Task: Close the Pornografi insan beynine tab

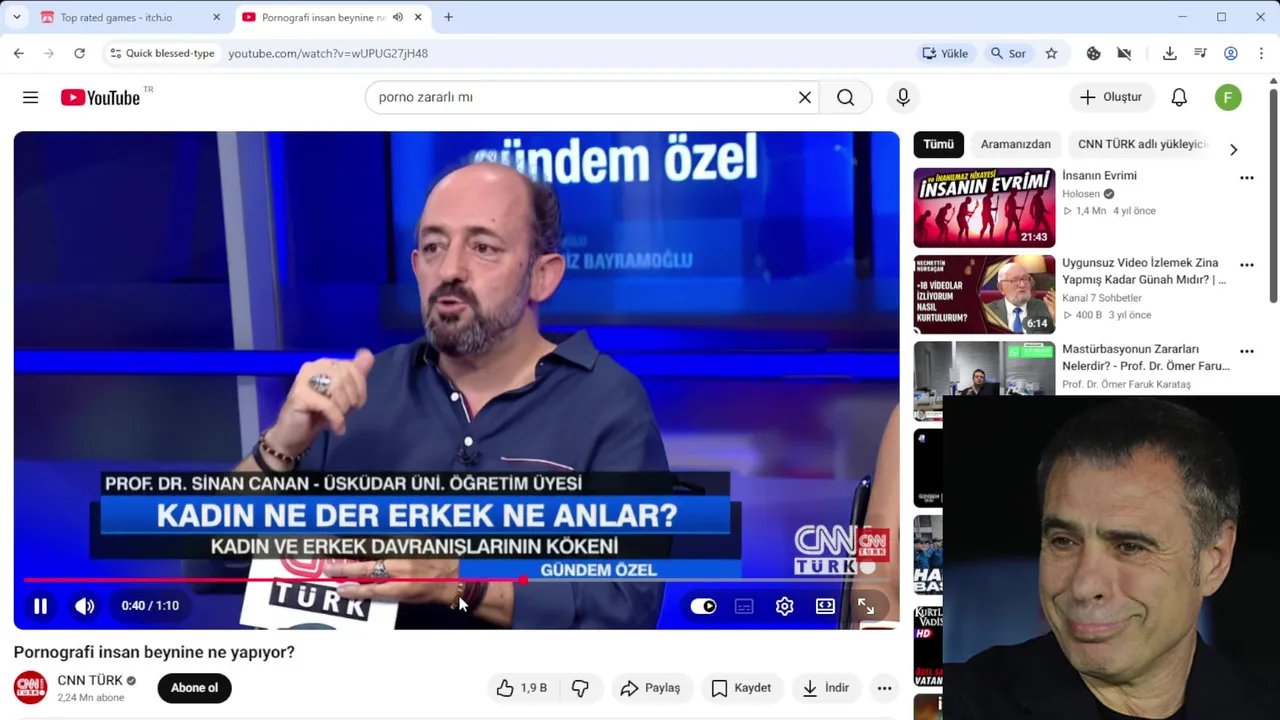Action: click(x=418, y=17)
